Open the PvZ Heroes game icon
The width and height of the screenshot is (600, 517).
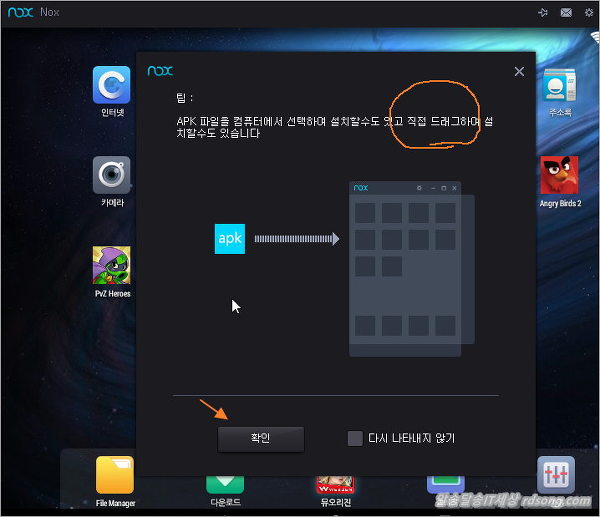[x=111, y=265]
